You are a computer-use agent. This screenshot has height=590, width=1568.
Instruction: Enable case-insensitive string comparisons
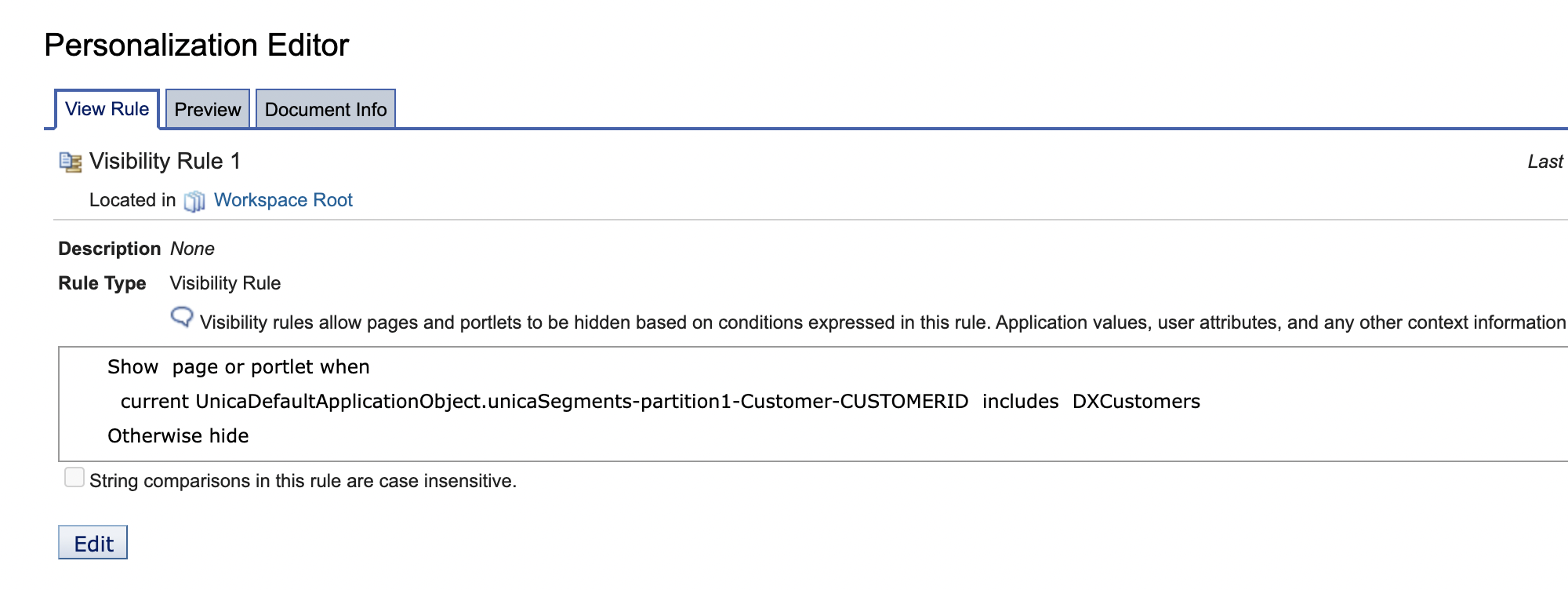74,476
